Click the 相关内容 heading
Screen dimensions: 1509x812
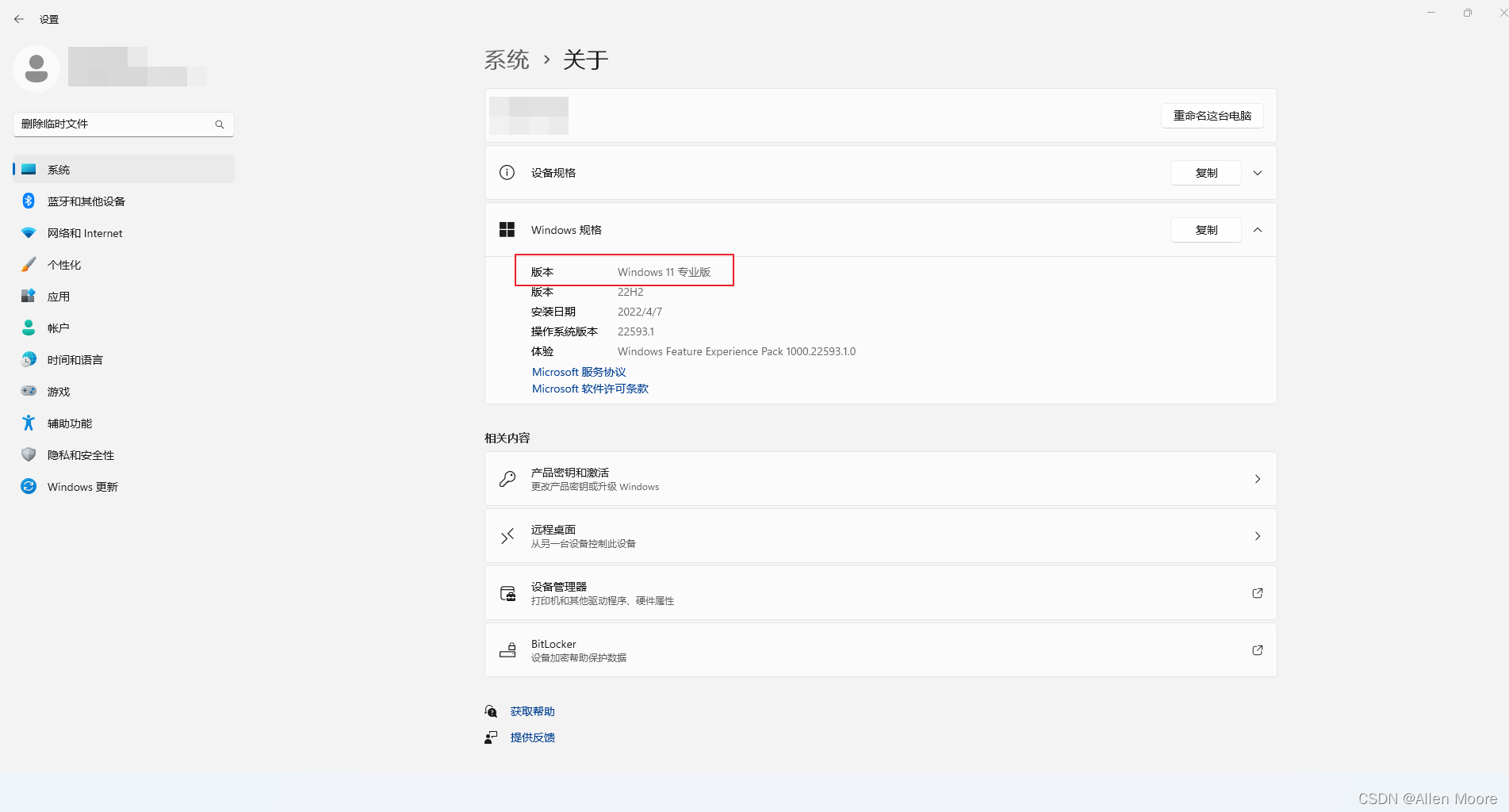507,438
